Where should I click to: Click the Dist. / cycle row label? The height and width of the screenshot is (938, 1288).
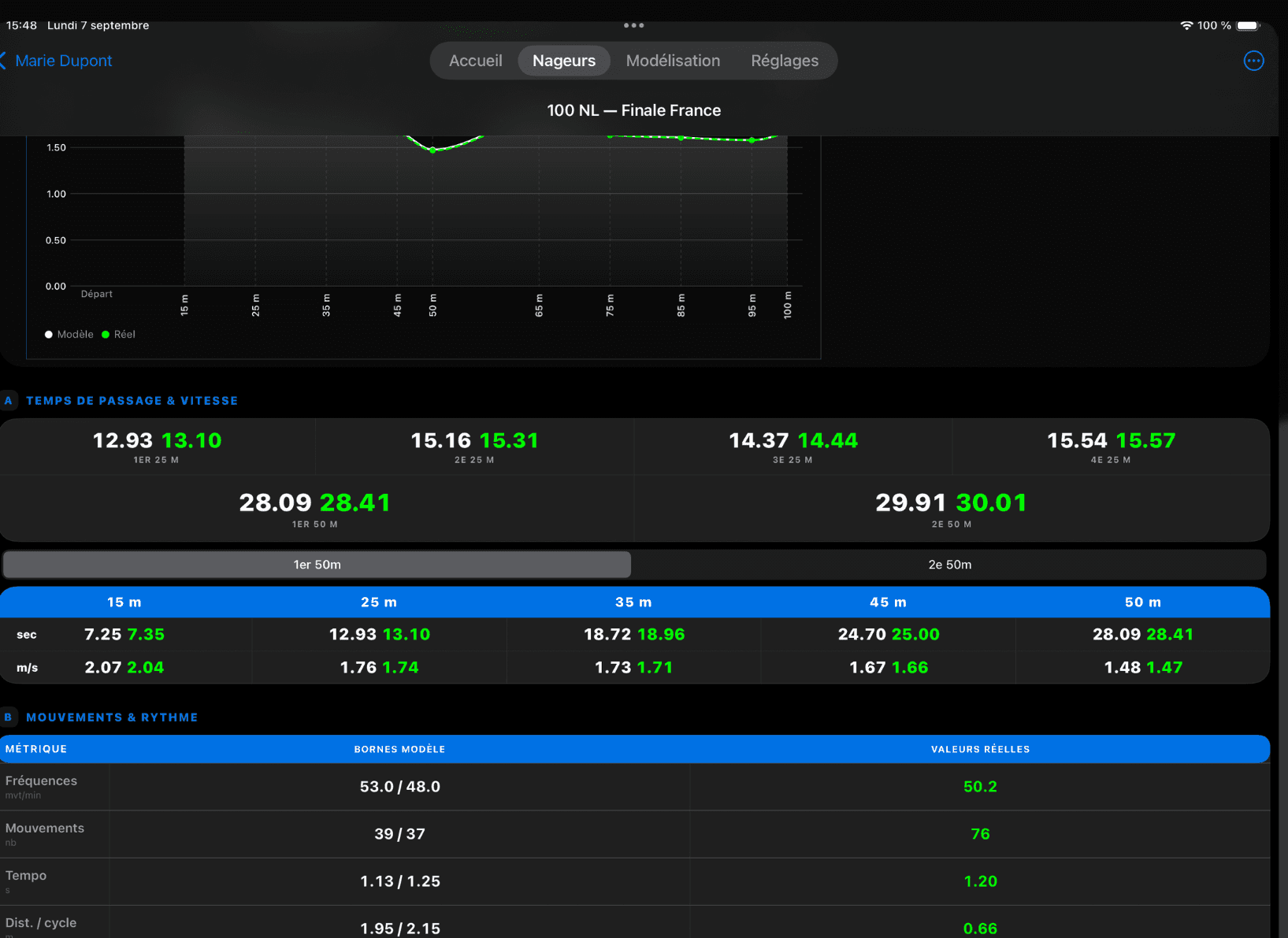click(x=41, y=922)
